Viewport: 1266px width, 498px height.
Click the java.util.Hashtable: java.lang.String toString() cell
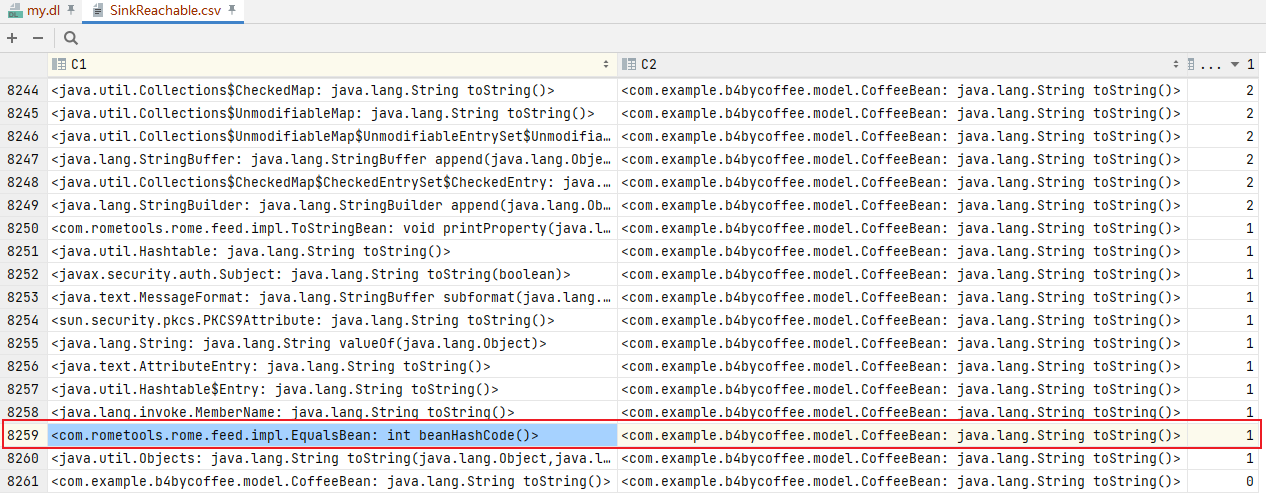click(332, 251)
